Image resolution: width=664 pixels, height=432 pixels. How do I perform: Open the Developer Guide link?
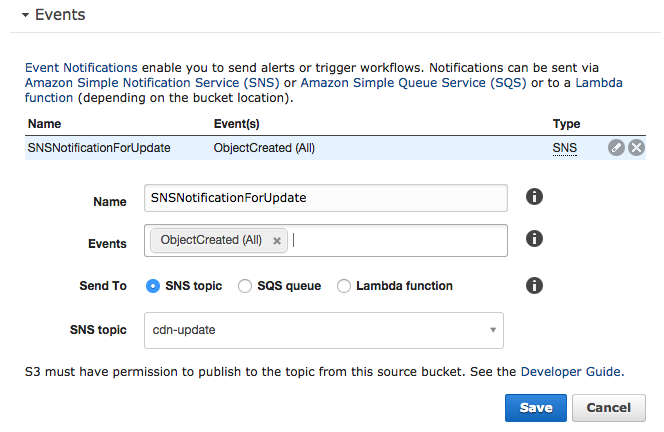(x=571, y=372)
